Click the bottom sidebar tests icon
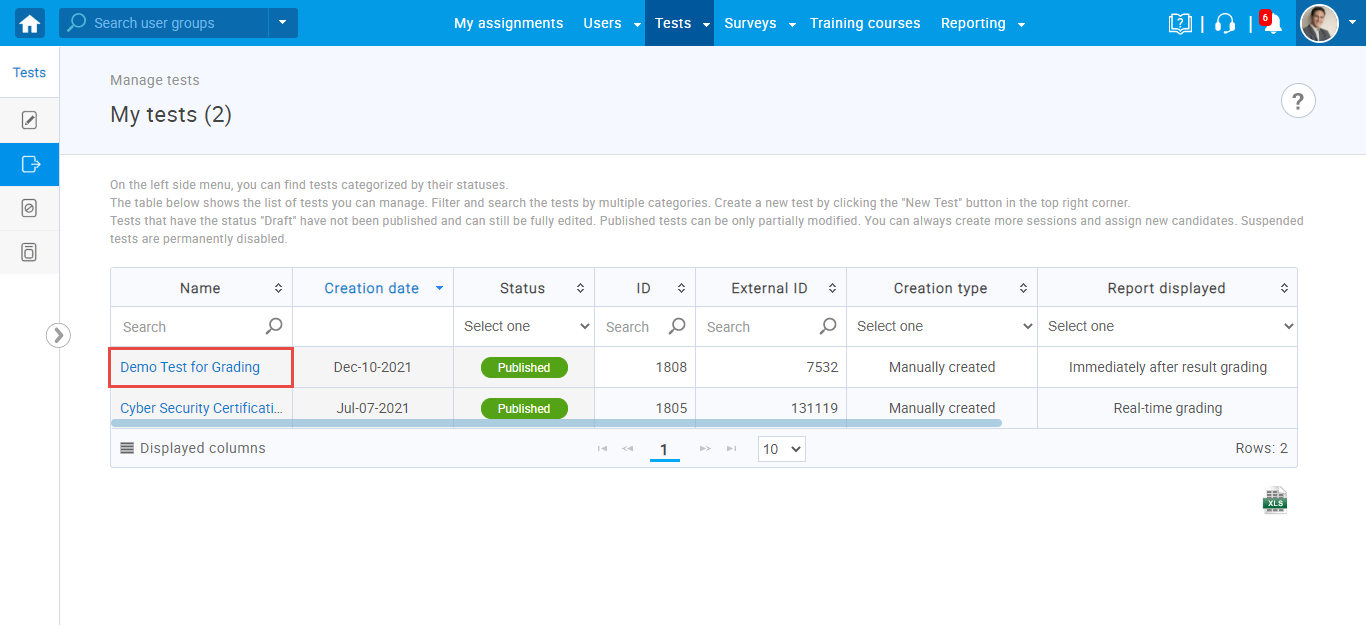The width and height of the screenshot is (1366, 625). click(29, 252)
